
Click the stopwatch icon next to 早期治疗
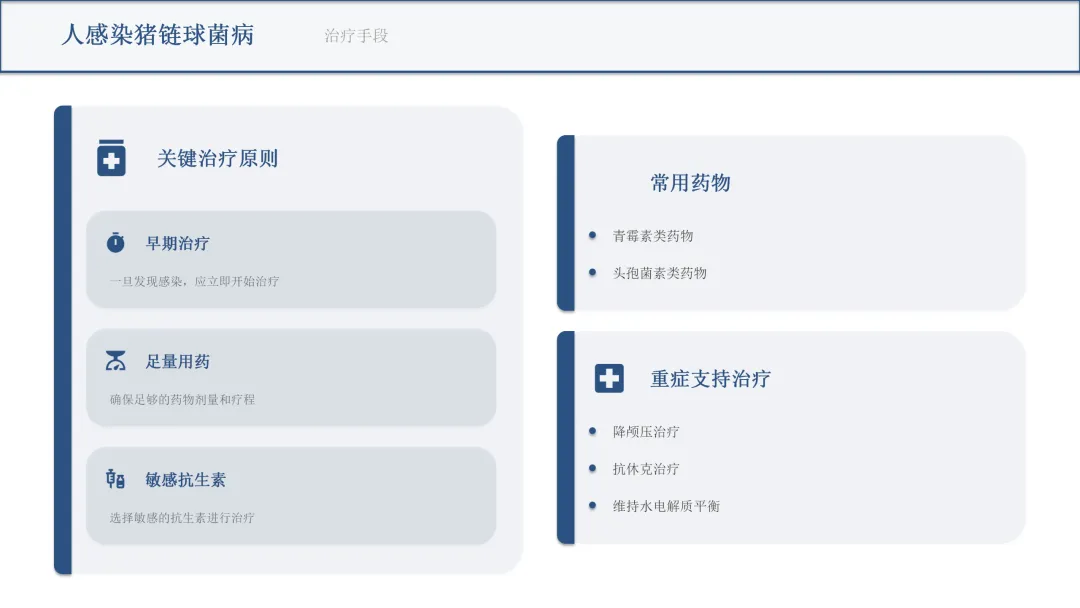coord(116,243)
